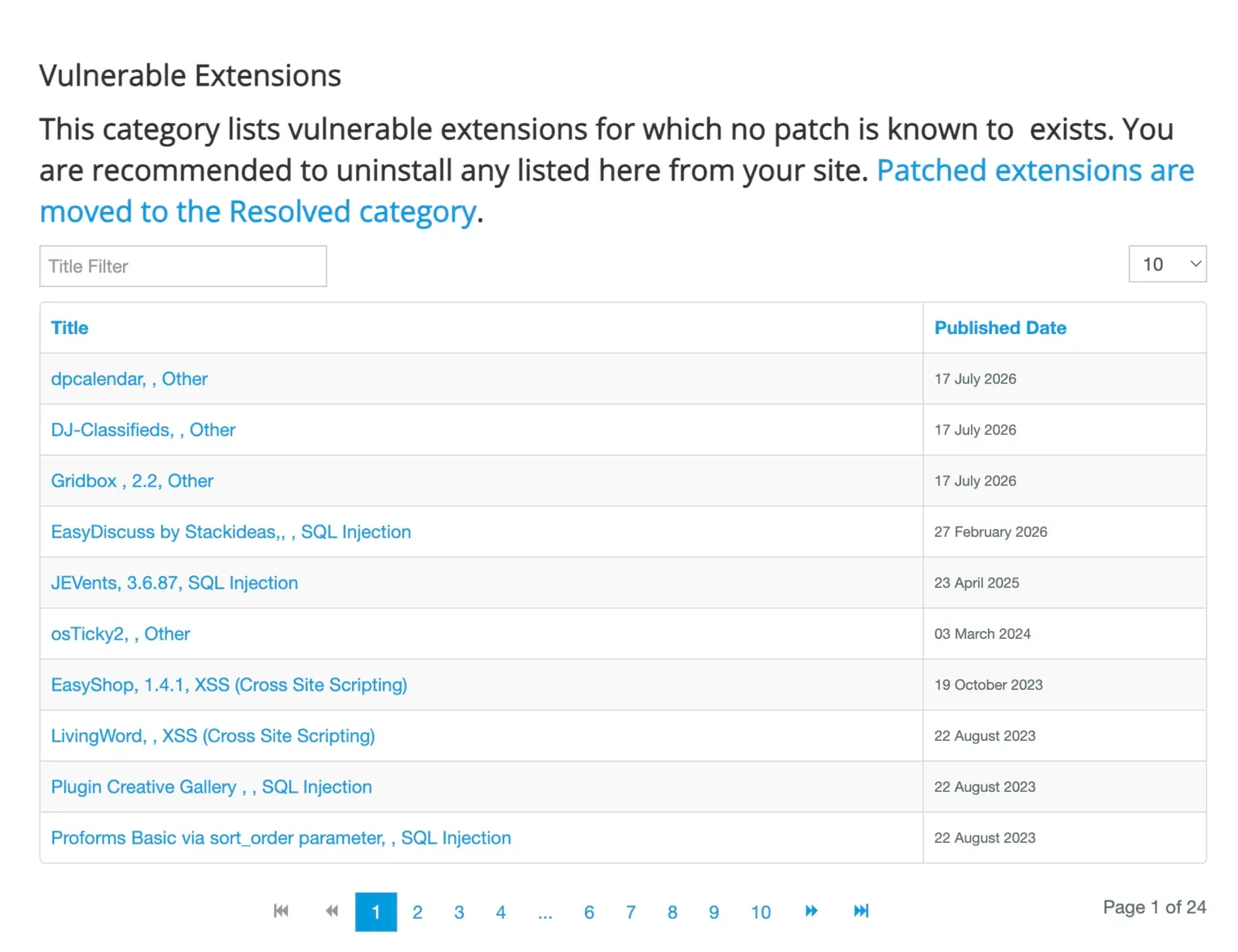The width and height of the screenshot is (1238, 952).
Task: Open the JEVents, 3.6.87, SQL Injection entry
Action: (x=174, y=583)
